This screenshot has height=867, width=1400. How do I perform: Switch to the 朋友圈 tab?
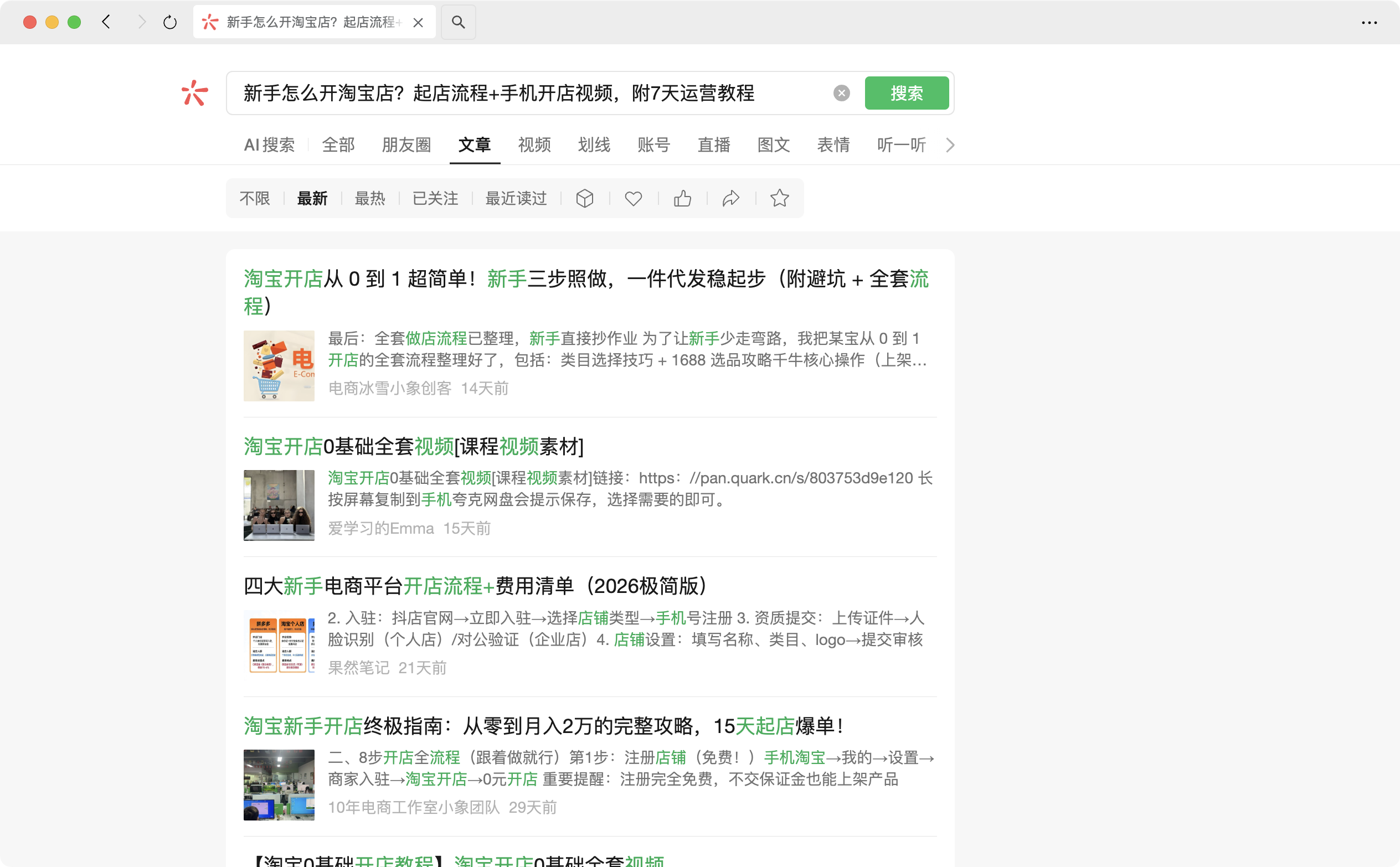click(406, 145)
